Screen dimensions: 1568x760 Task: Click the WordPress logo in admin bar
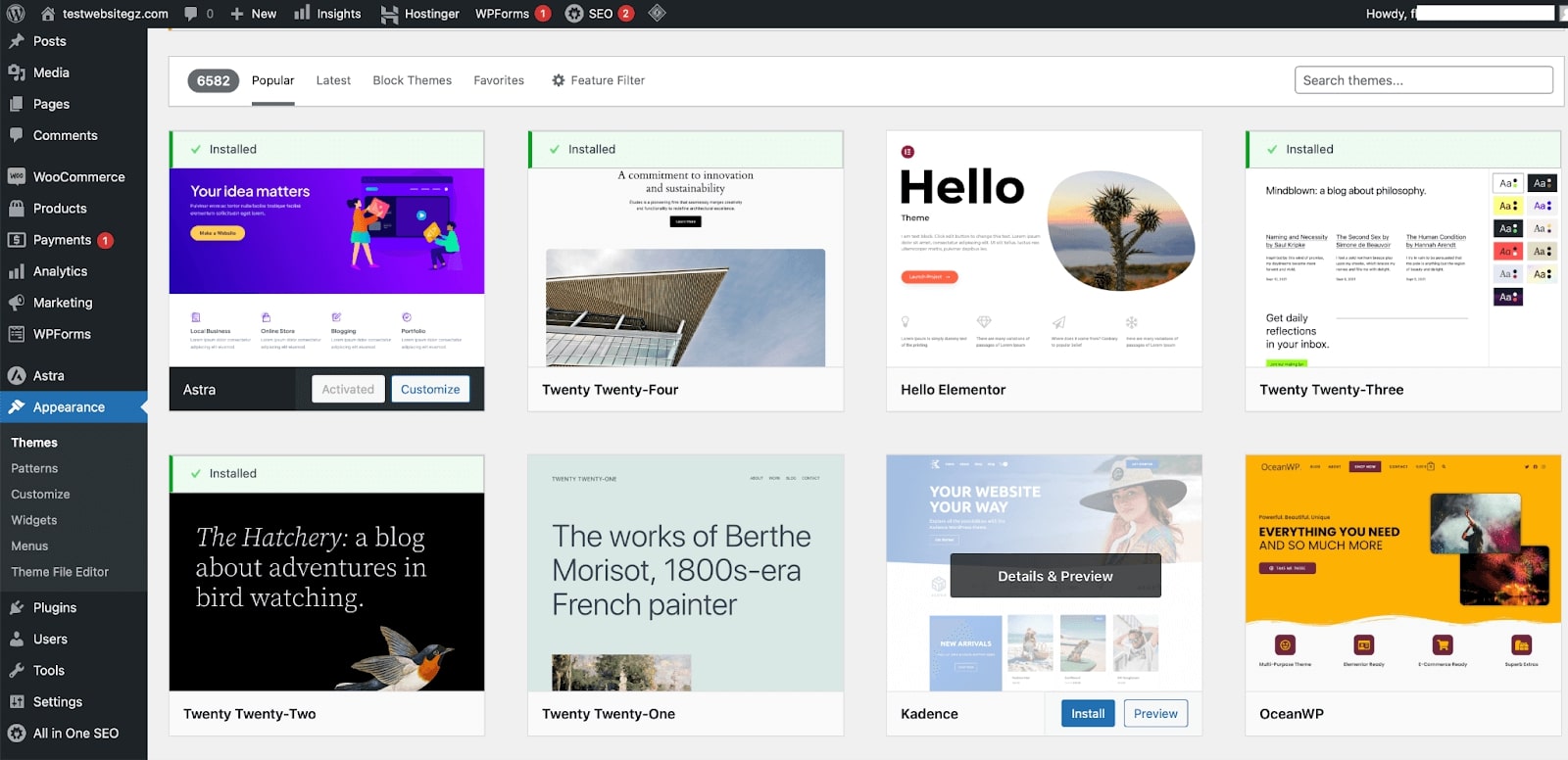pyautogui.click(x=16, y=14)
